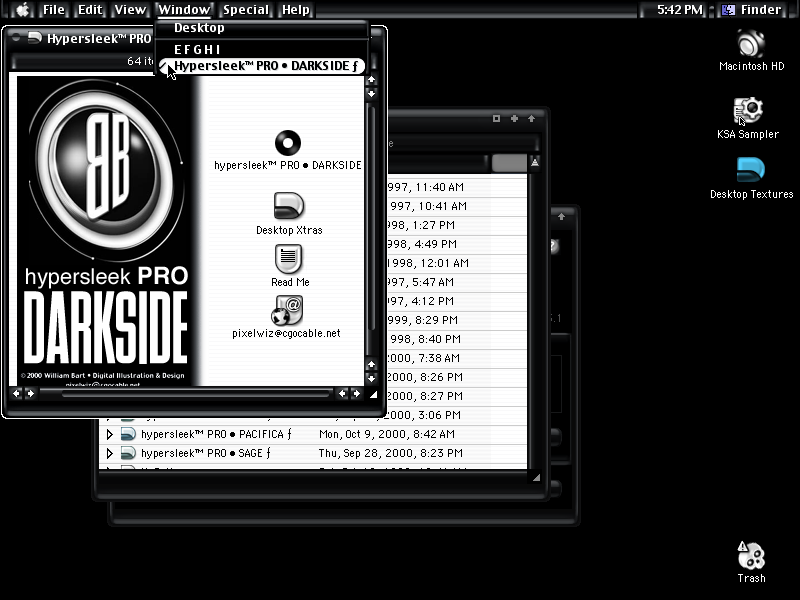Image resolution: width=800 pixels, height=600 pixels.
Task: Open the Finder application menu
Action: [x=753, y=9]
